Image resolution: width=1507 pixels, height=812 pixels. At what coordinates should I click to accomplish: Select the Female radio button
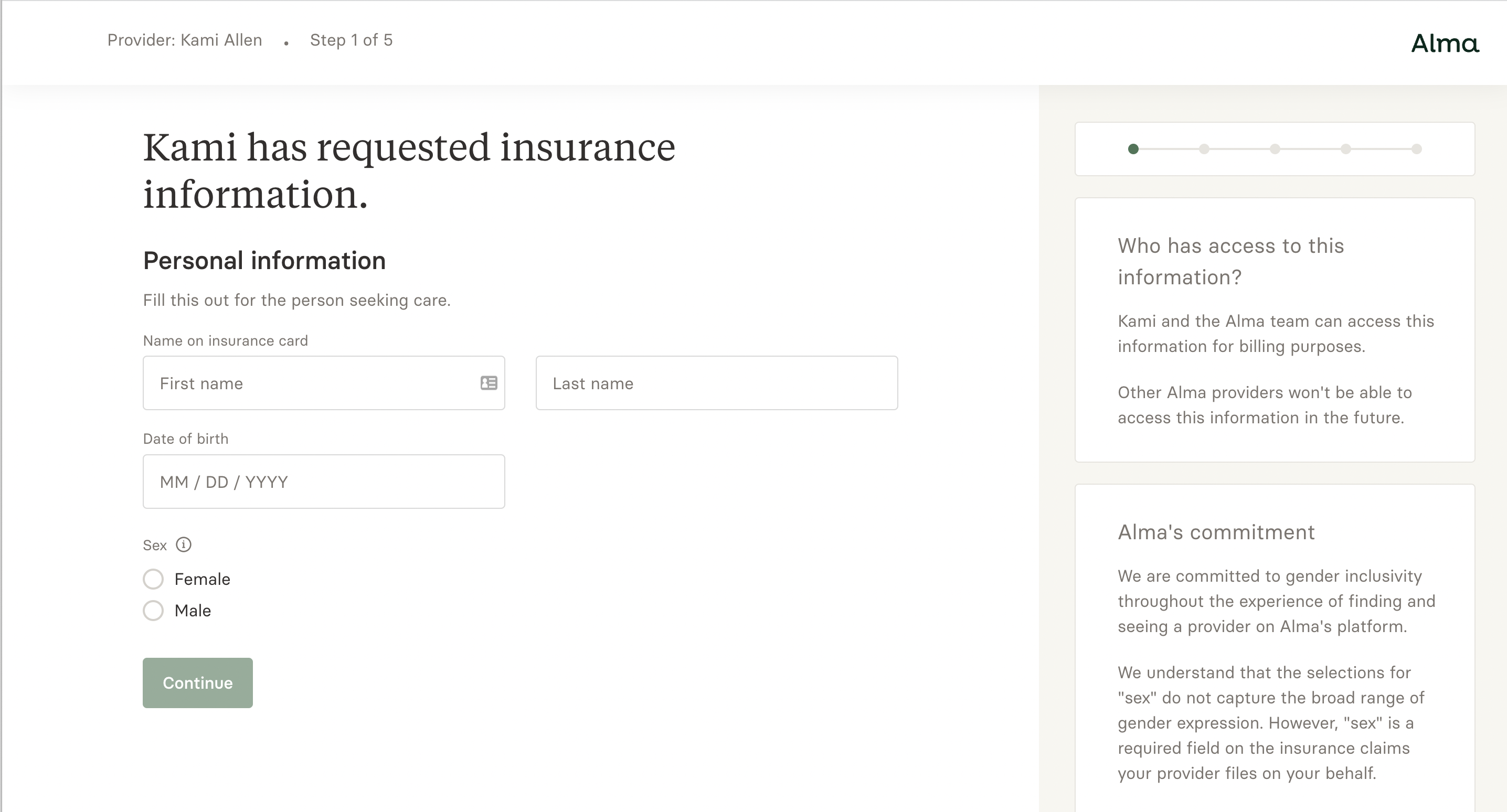click(153, 579)
